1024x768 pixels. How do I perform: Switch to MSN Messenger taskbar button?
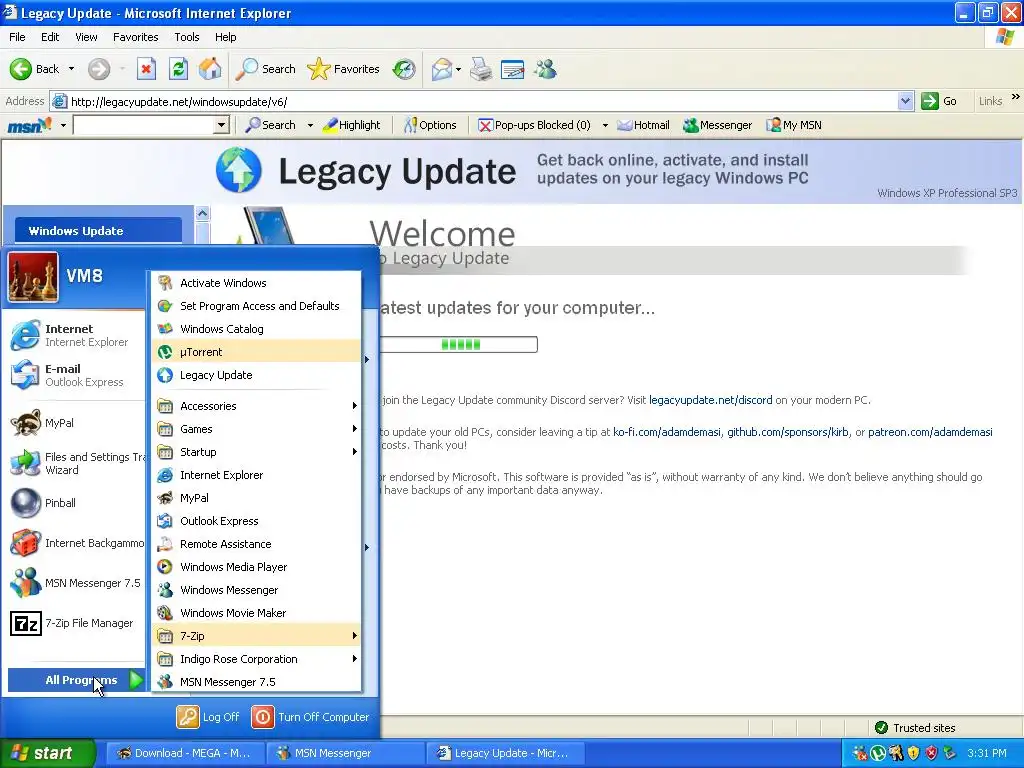click(x=345, y=753)
